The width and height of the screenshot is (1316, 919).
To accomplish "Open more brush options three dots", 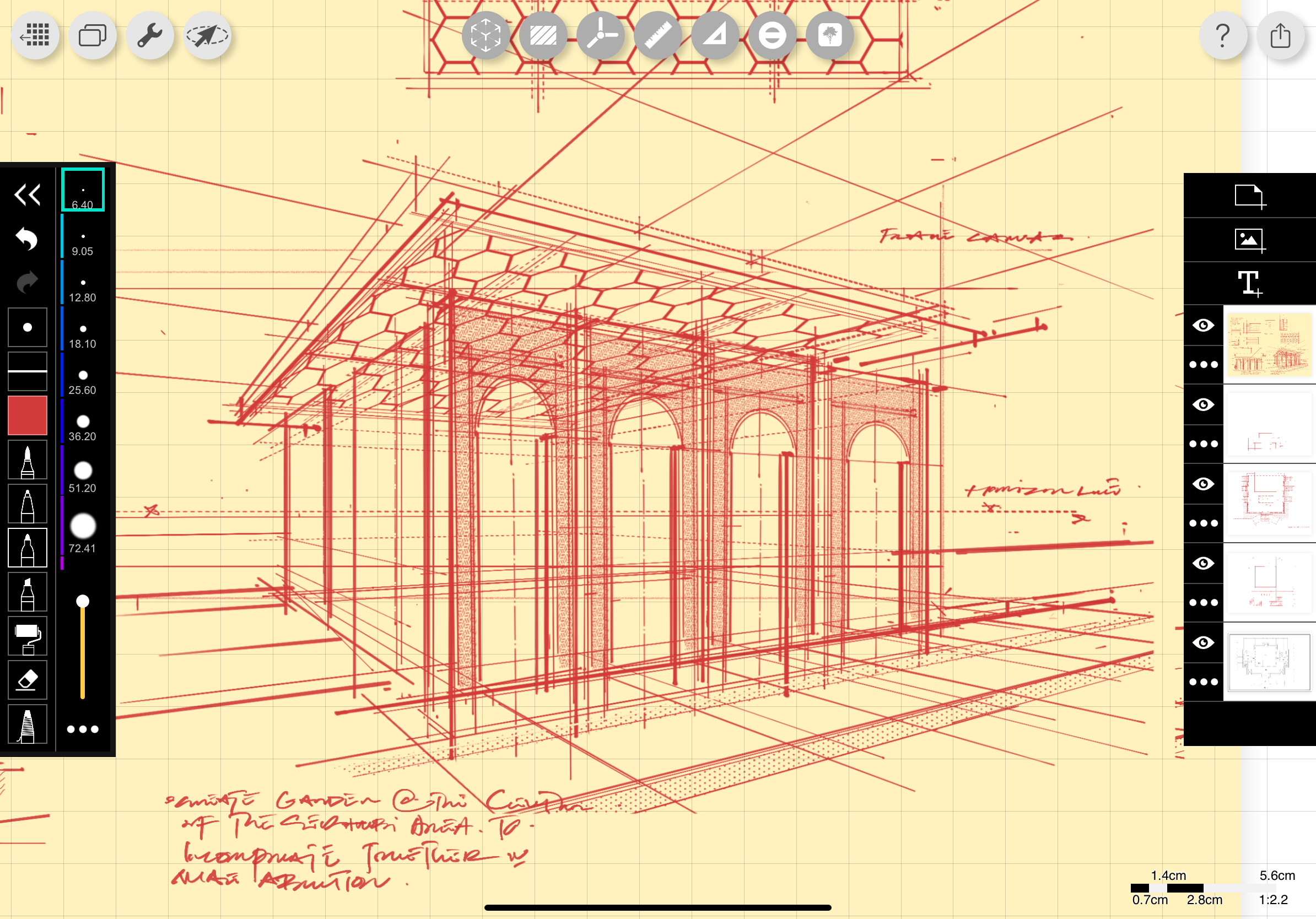I will click(83, 729).
